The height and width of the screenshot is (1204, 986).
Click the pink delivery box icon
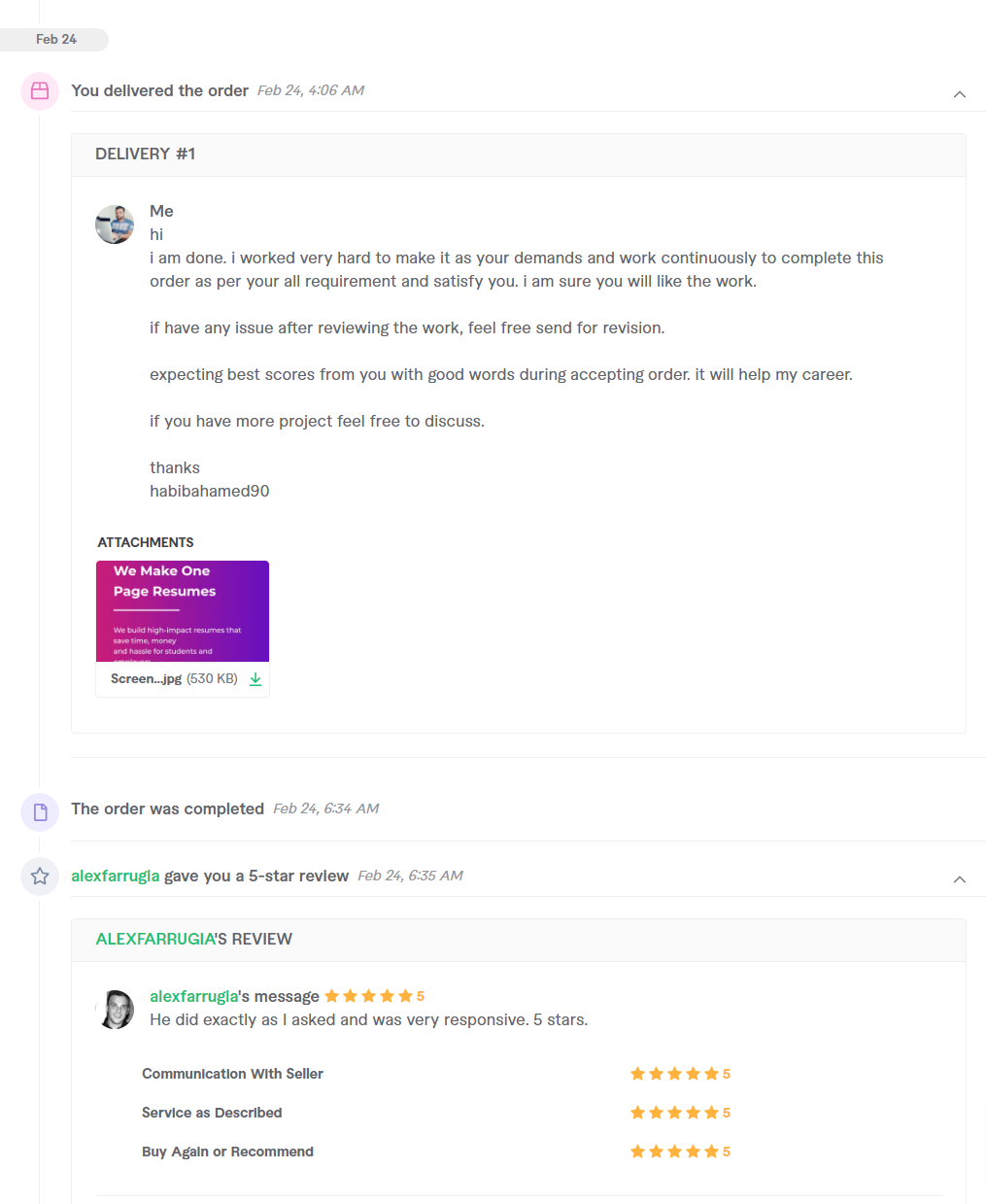[40, 90]
